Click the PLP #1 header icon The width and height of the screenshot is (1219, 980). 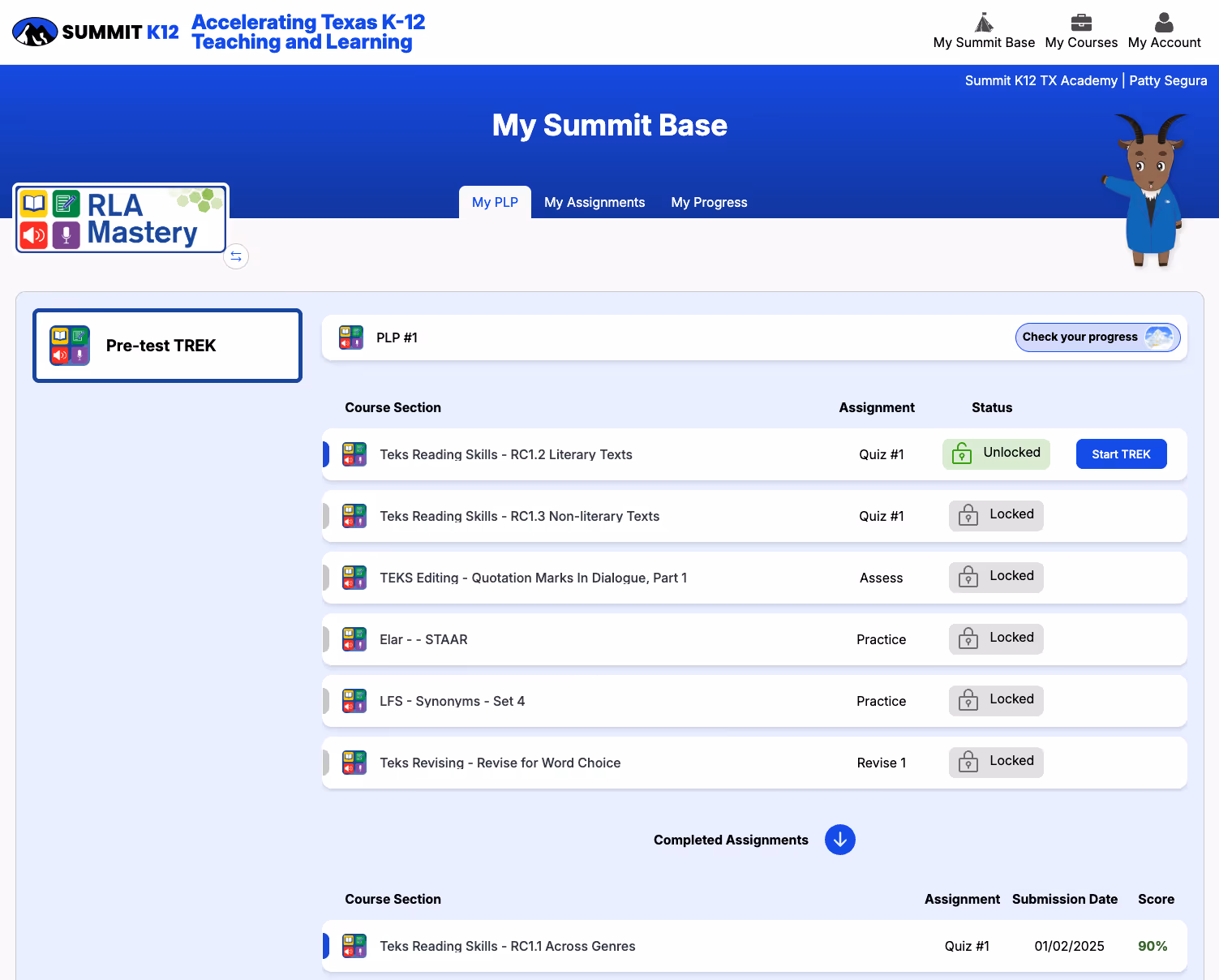(x=351, y=337)
